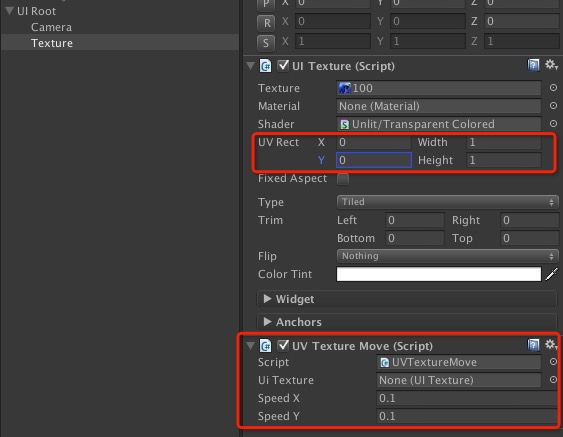Image resolution: width=563 pixels, height=437 pixels.
Task: Click the None (UI Texture) field
Action: coord(459,380)
